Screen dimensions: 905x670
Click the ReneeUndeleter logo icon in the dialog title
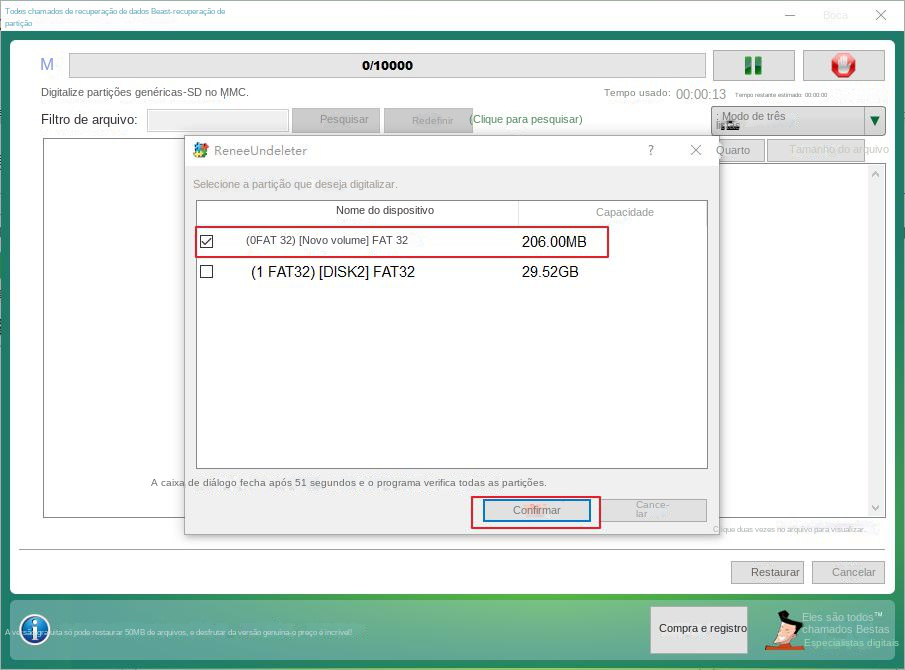click(x=200, y=150)
